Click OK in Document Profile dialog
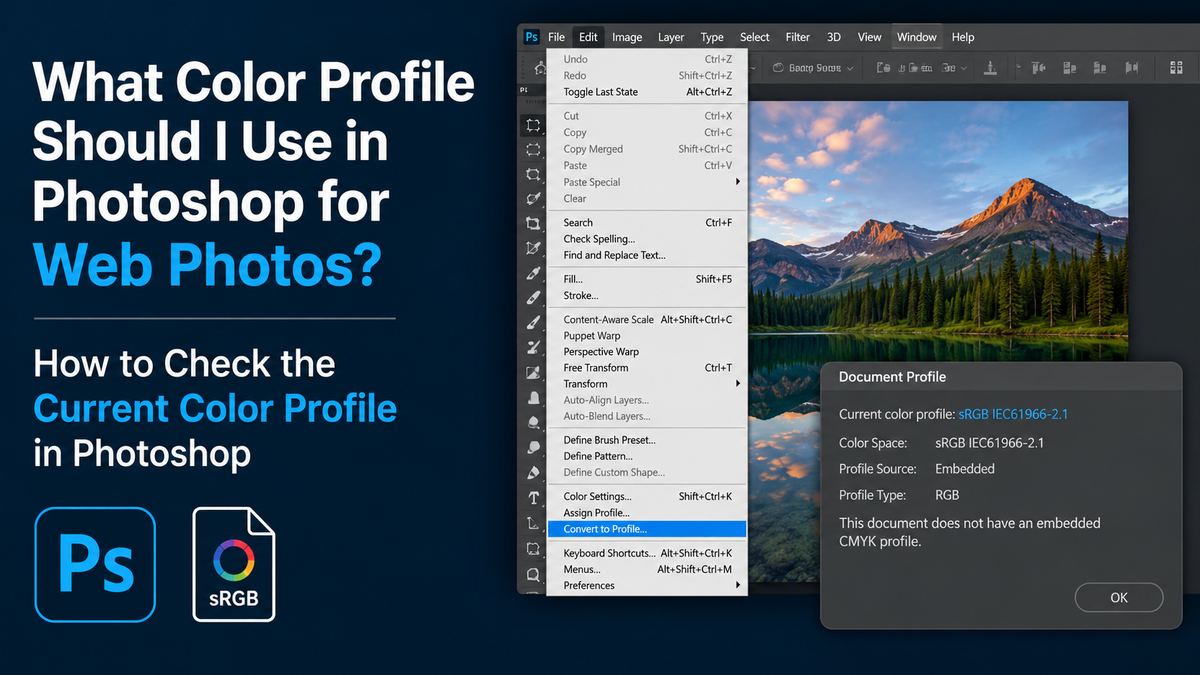1200x675 pixels. coord(1119,597)
